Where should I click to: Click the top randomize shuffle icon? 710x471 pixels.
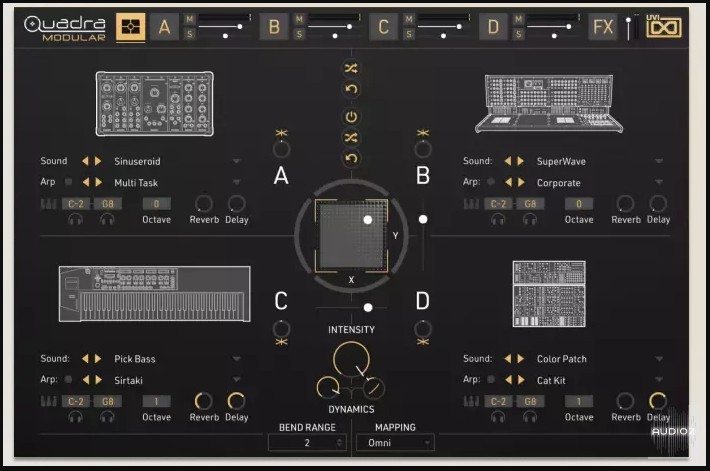point(351,68)
